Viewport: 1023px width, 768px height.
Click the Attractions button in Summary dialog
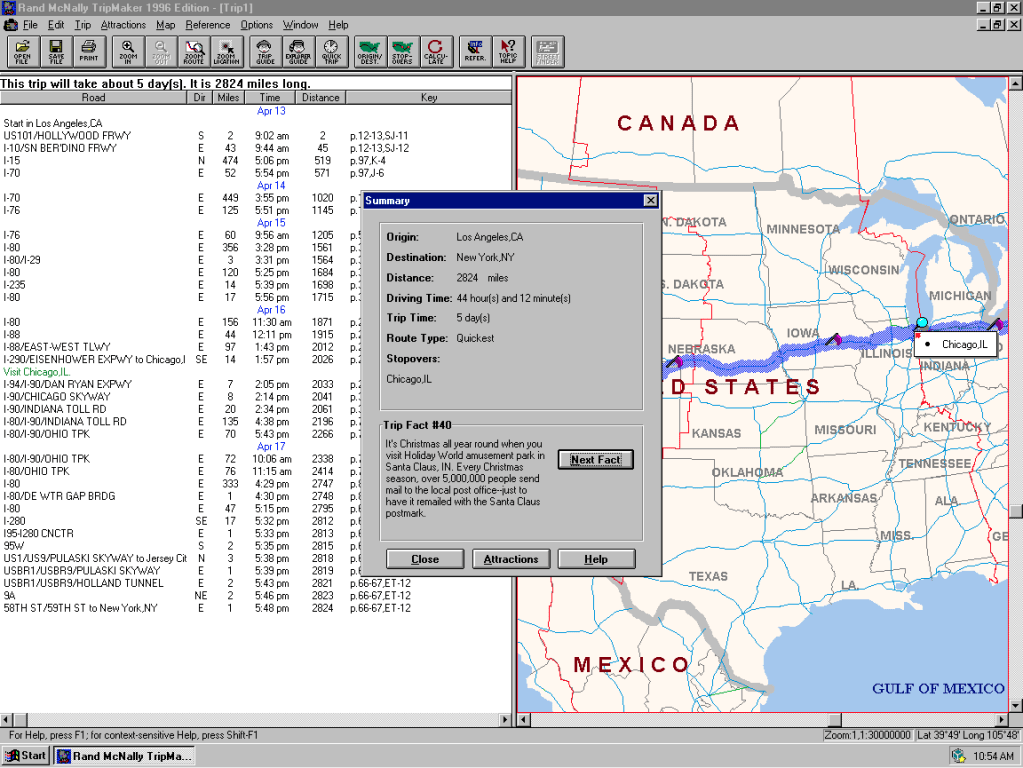(511, 559)
